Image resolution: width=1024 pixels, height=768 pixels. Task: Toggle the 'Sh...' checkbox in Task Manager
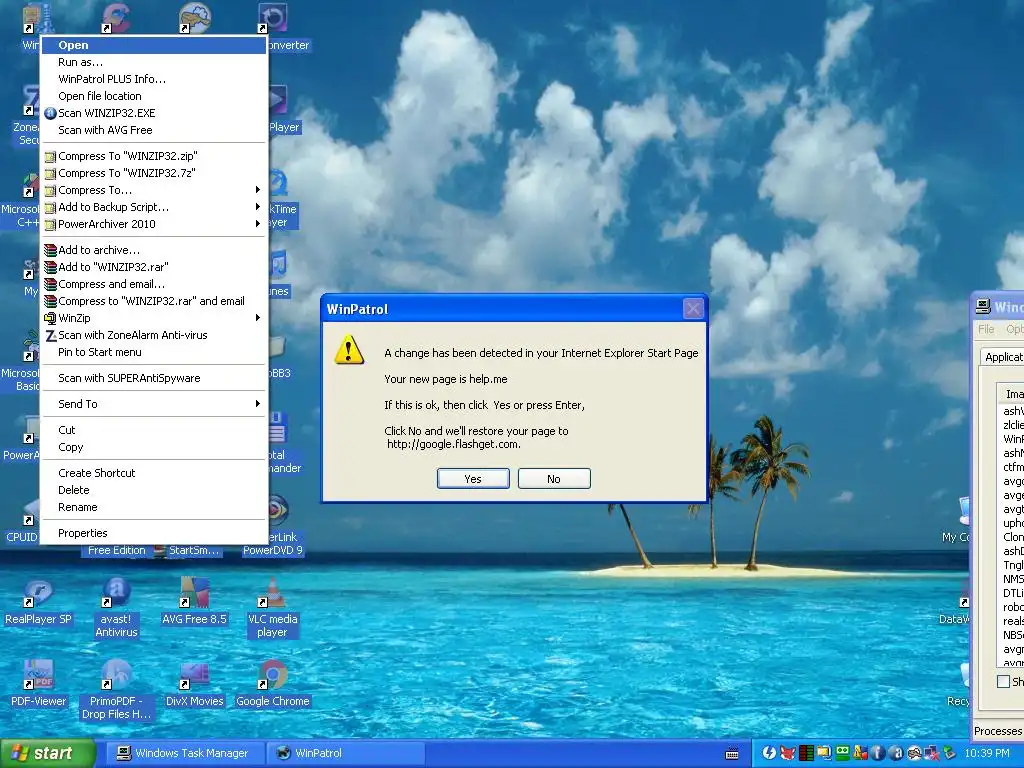click(x=1003, y=681)
